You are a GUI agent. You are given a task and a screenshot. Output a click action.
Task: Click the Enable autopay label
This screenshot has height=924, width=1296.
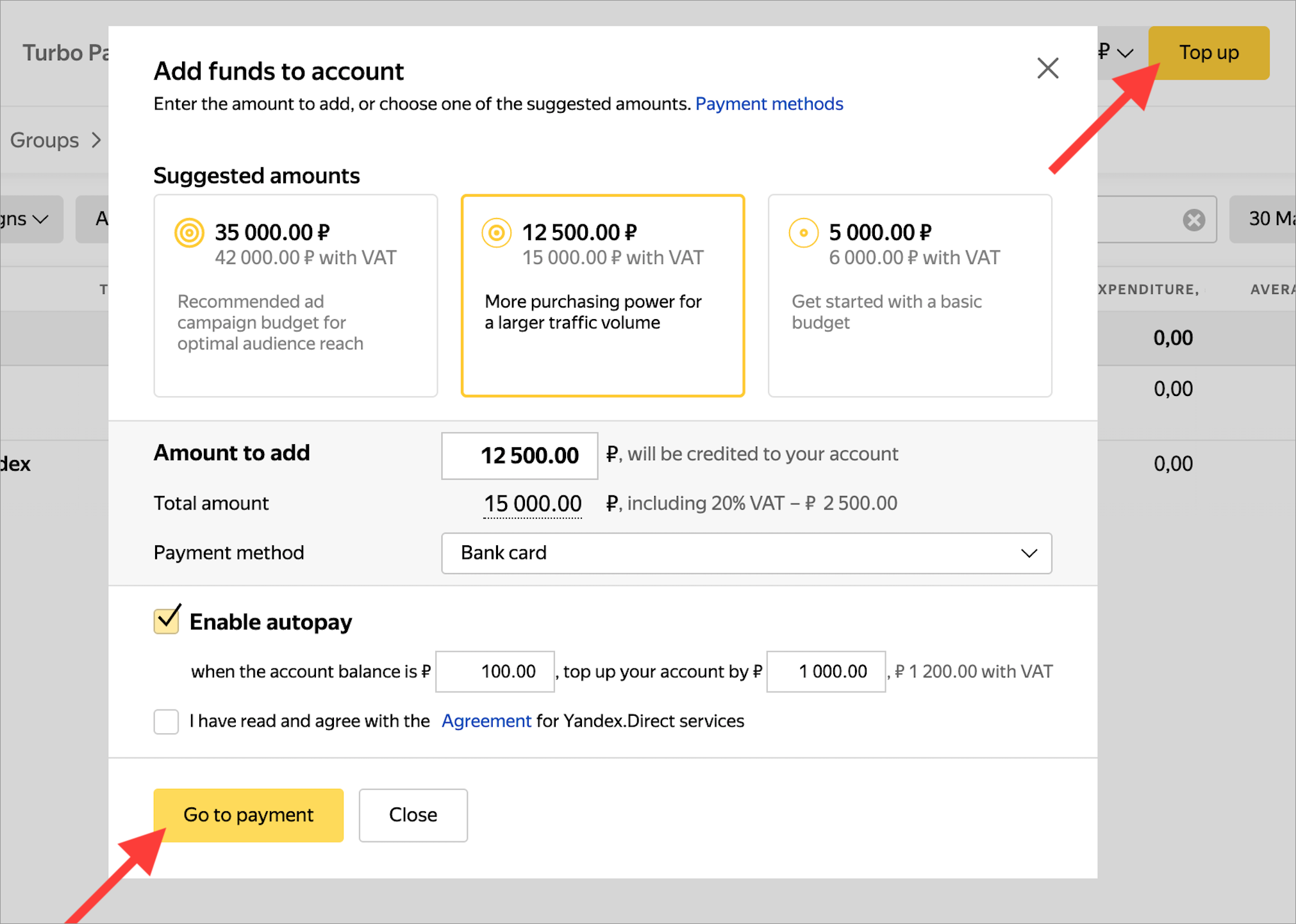(x=270, y=622)
